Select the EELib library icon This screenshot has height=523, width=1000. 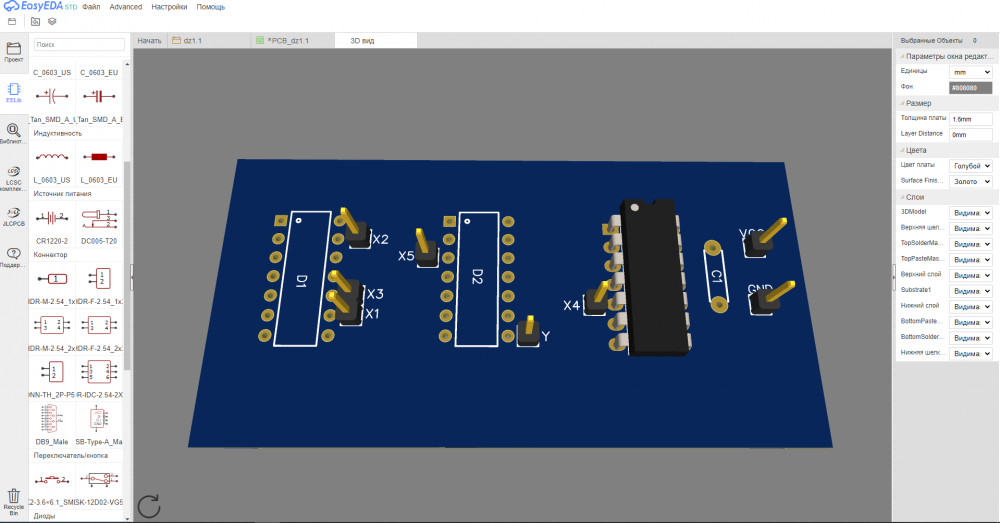(14, 92)
